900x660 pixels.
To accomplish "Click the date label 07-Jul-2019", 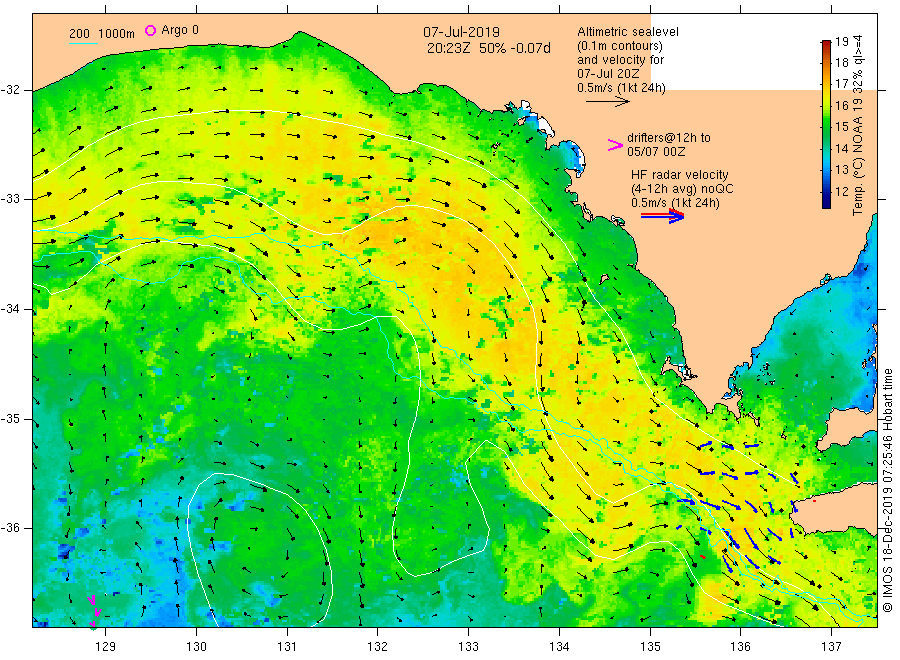I will [x=461, y=32].
